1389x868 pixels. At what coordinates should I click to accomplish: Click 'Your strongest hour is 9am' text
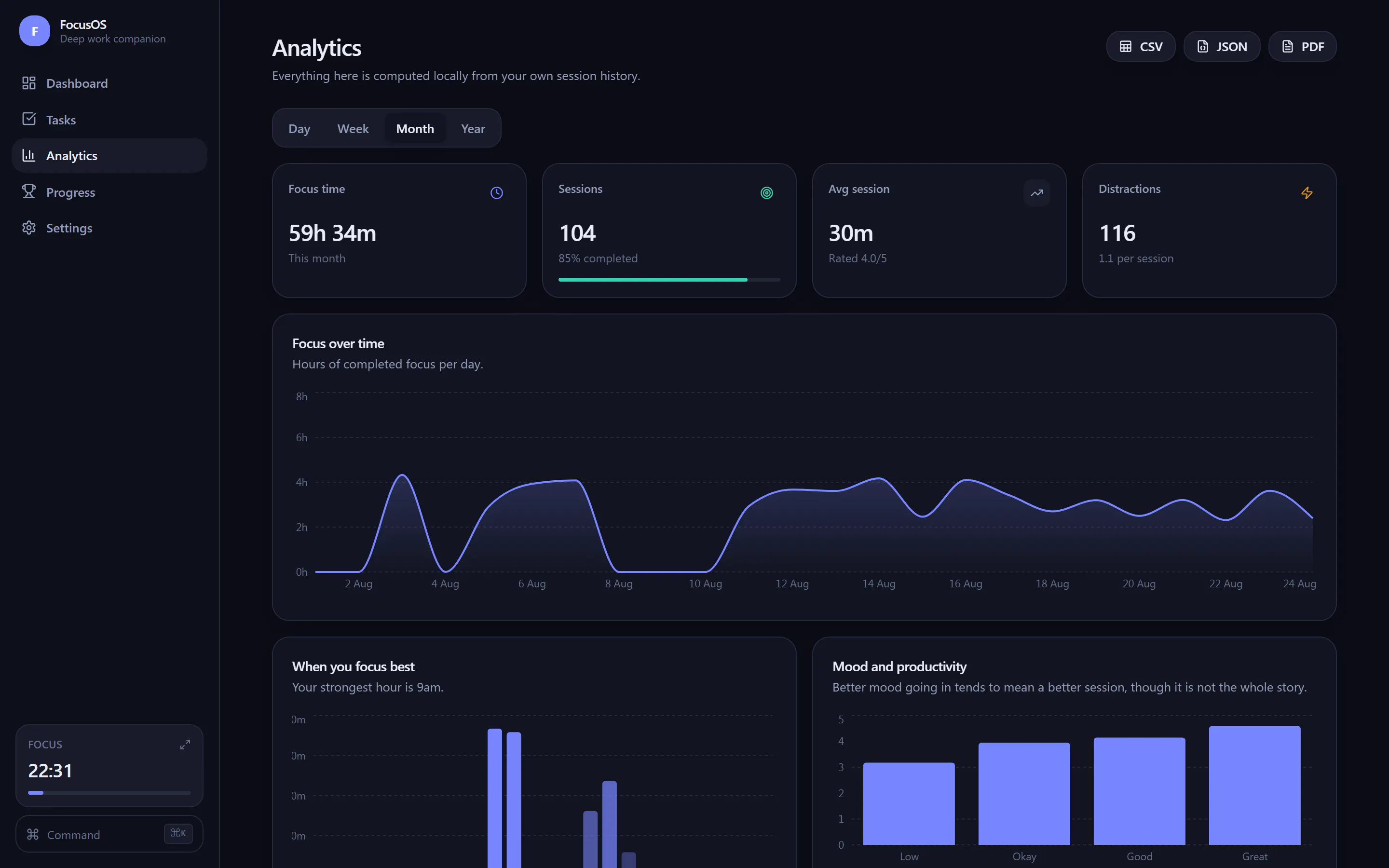368,687
